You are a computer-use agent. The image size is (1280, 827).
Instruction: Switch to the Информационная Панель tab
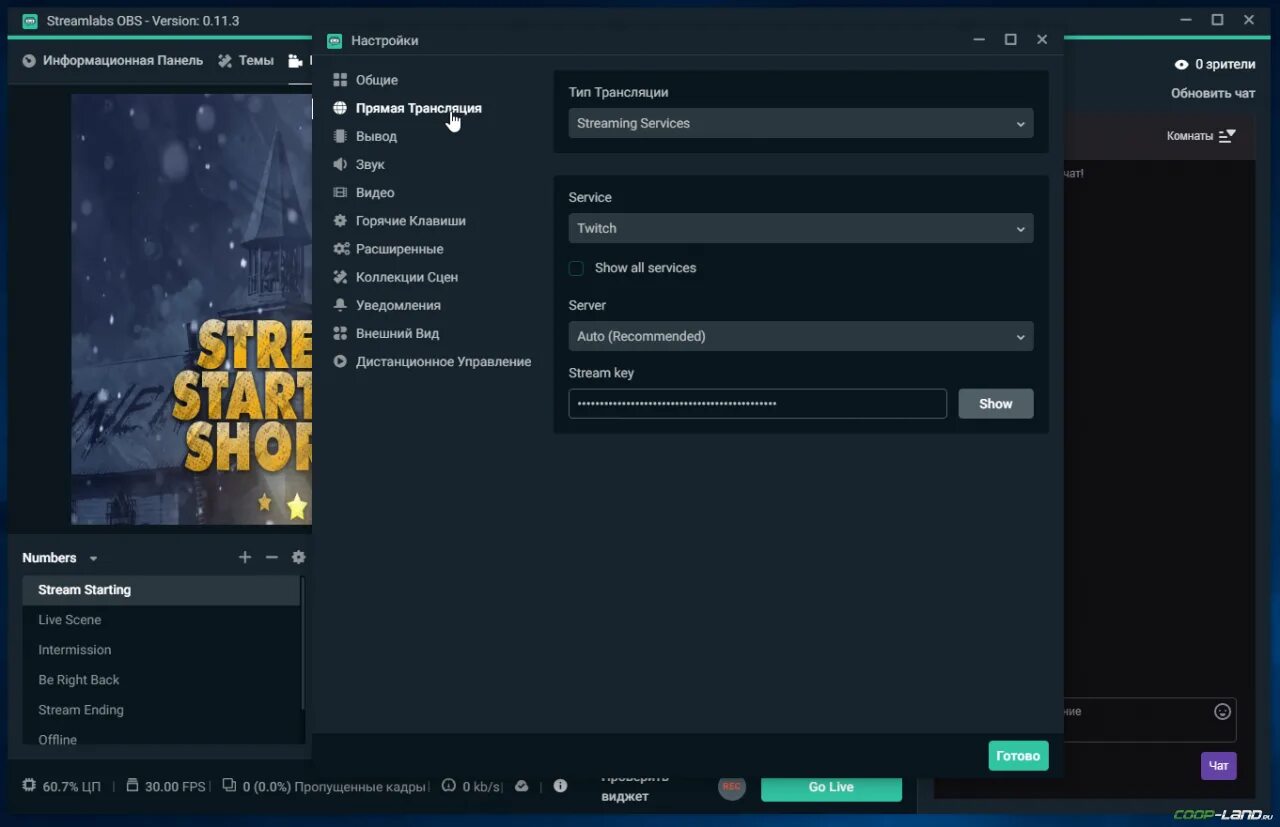(x=112, y=60)
